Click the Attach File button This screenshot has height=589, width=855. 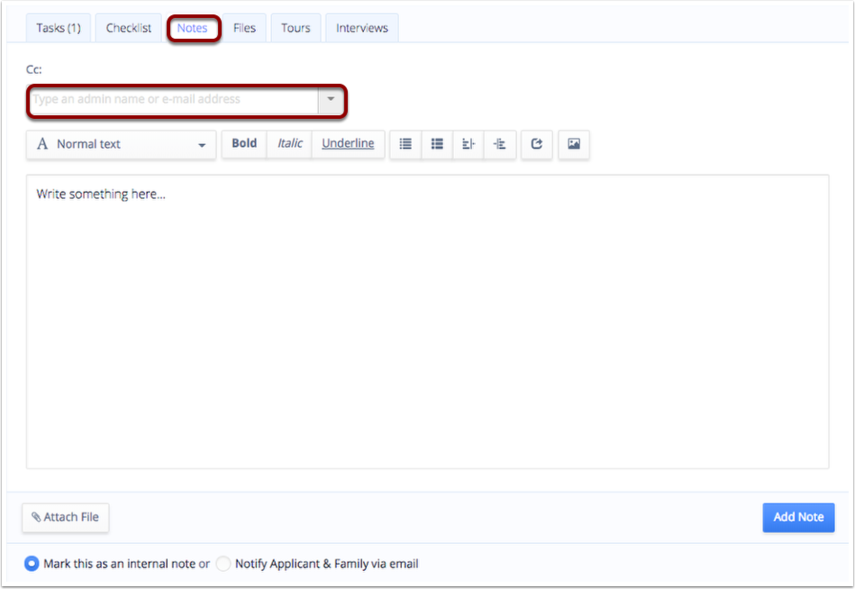tap(65, 518)
